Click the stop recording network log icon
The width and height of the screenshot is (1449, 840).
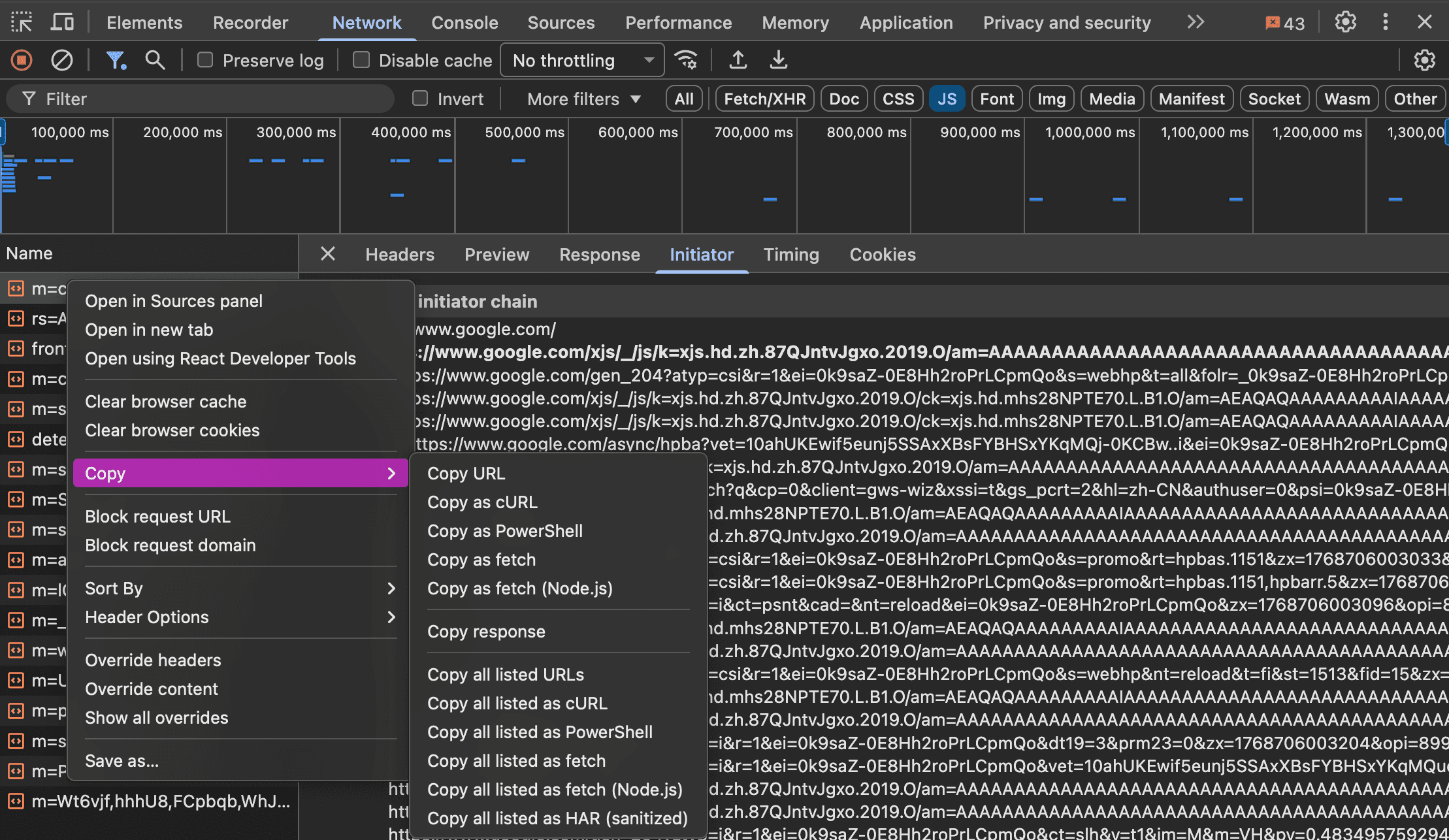point(22,61)
